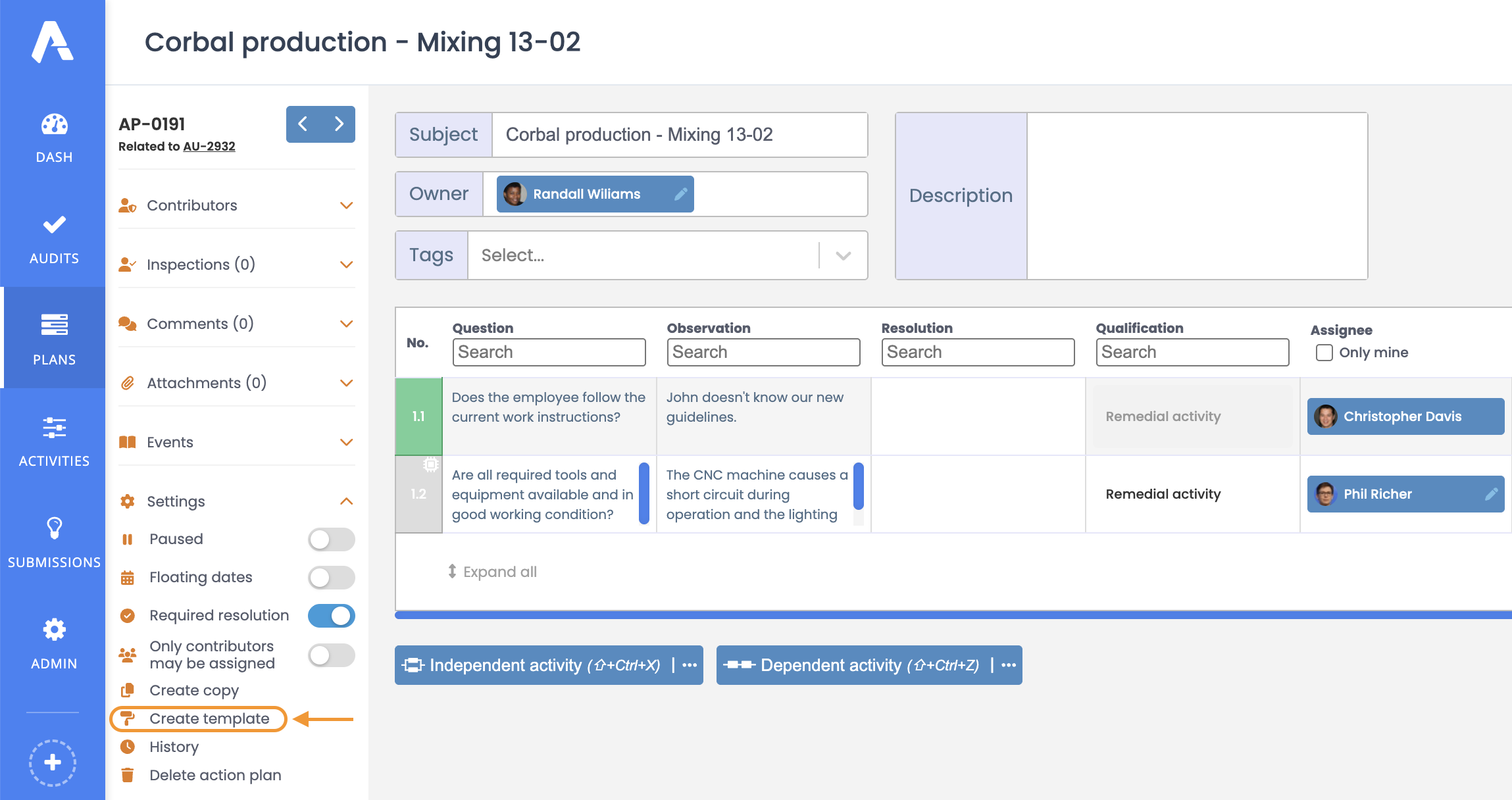Open Admin gear icon in sidebar
The width and height of the screenshot is (1512, 800).
(x=54, y=630)
